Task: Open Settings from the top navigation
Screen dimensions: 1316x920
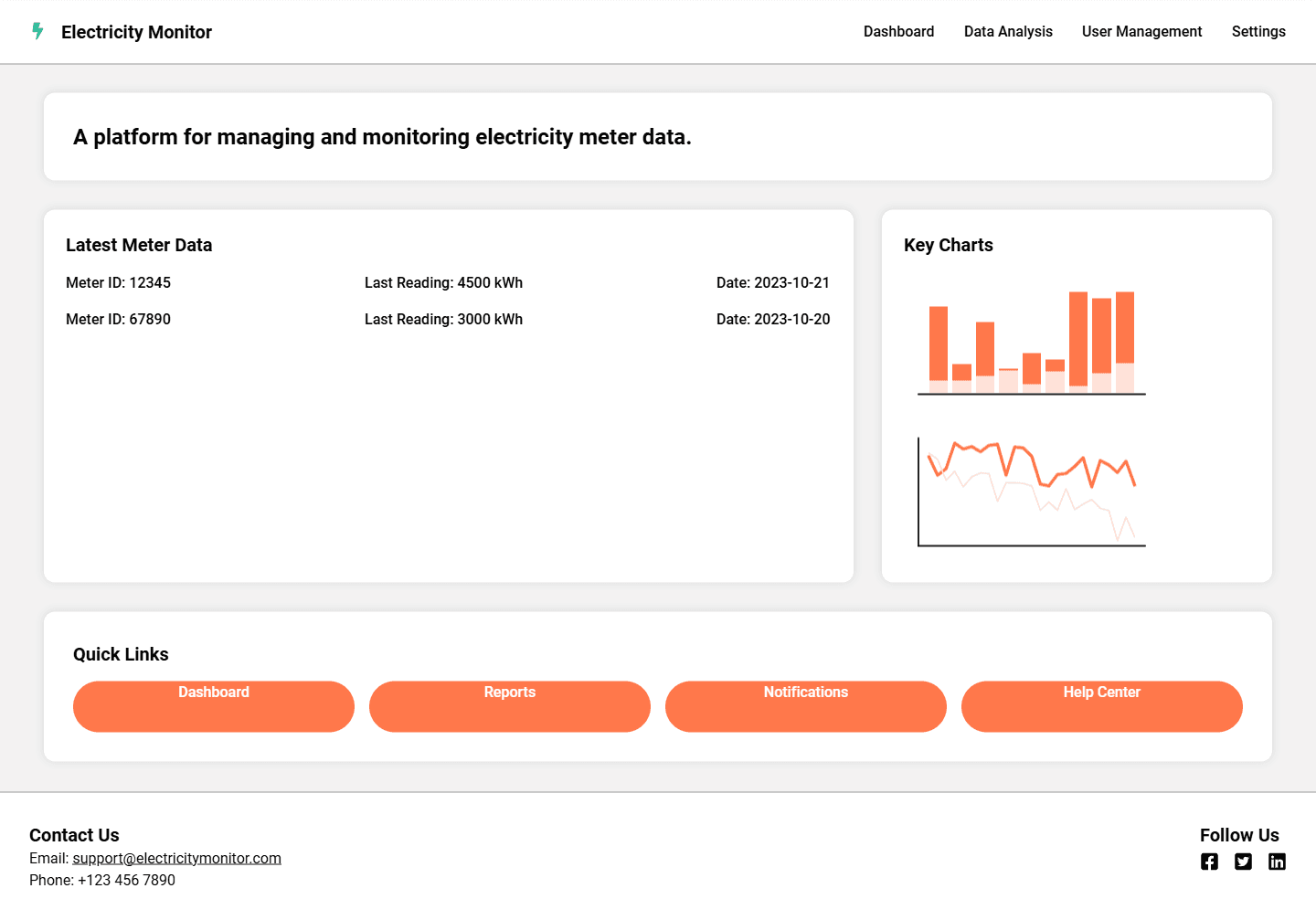Action: [1258, 32]
